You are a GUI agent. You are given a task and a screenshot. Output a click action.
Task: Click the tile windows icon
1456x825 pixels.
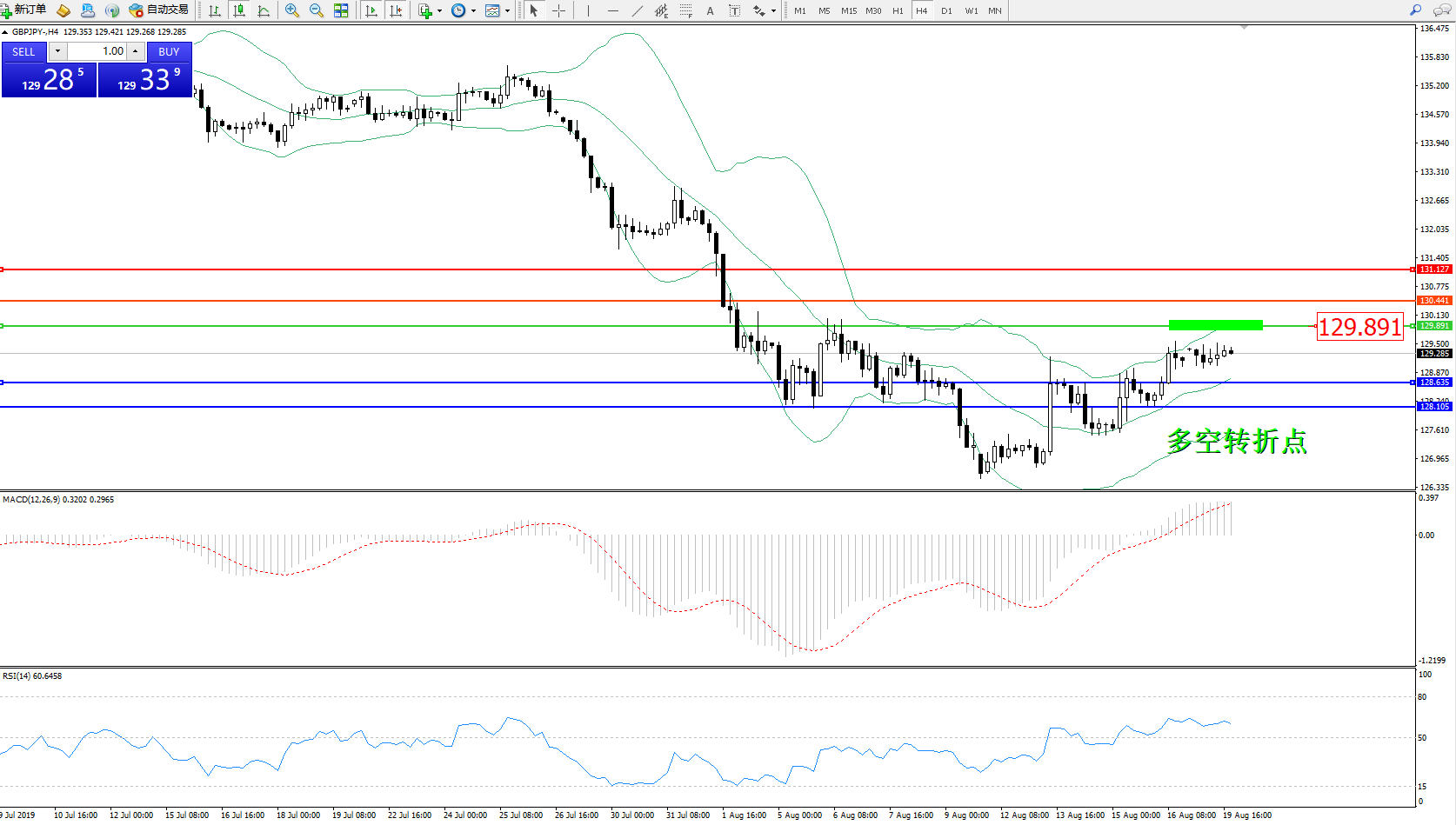coord(341,10)
